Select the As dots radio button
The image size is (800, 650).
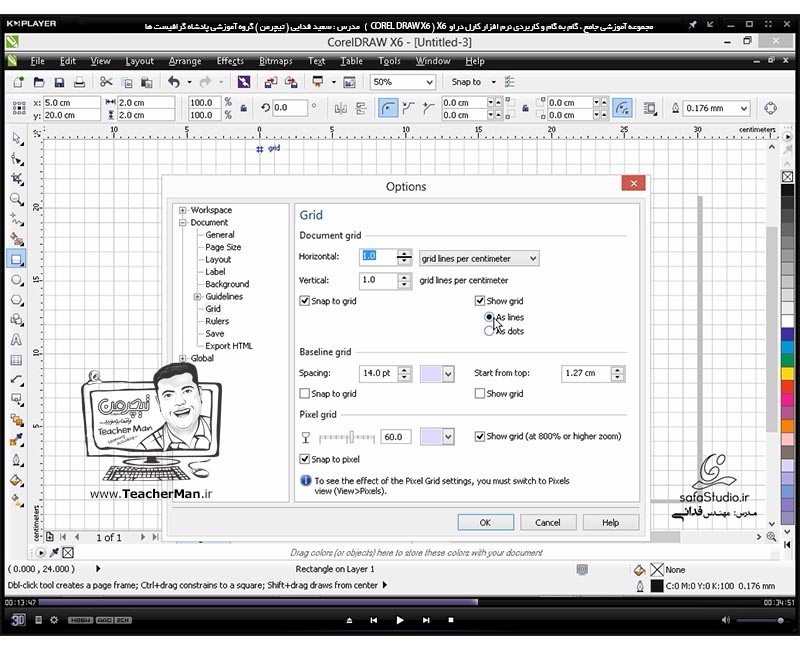pos(489,331)
